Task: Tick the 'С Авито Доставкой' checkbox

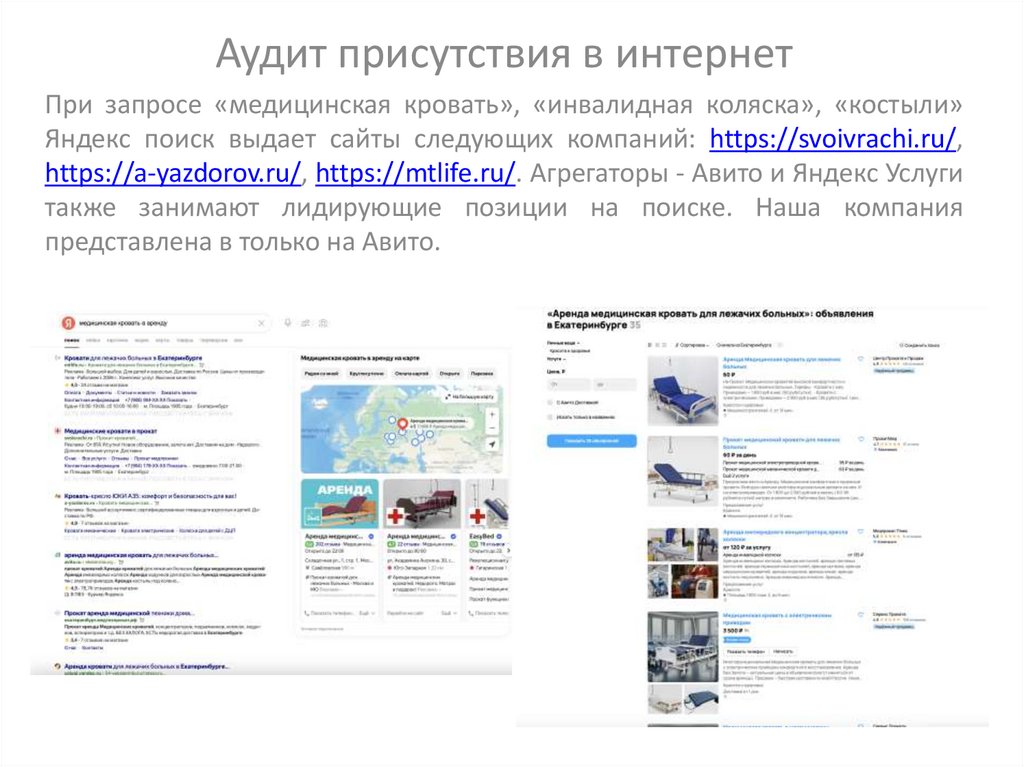Action: pos(551,402)
